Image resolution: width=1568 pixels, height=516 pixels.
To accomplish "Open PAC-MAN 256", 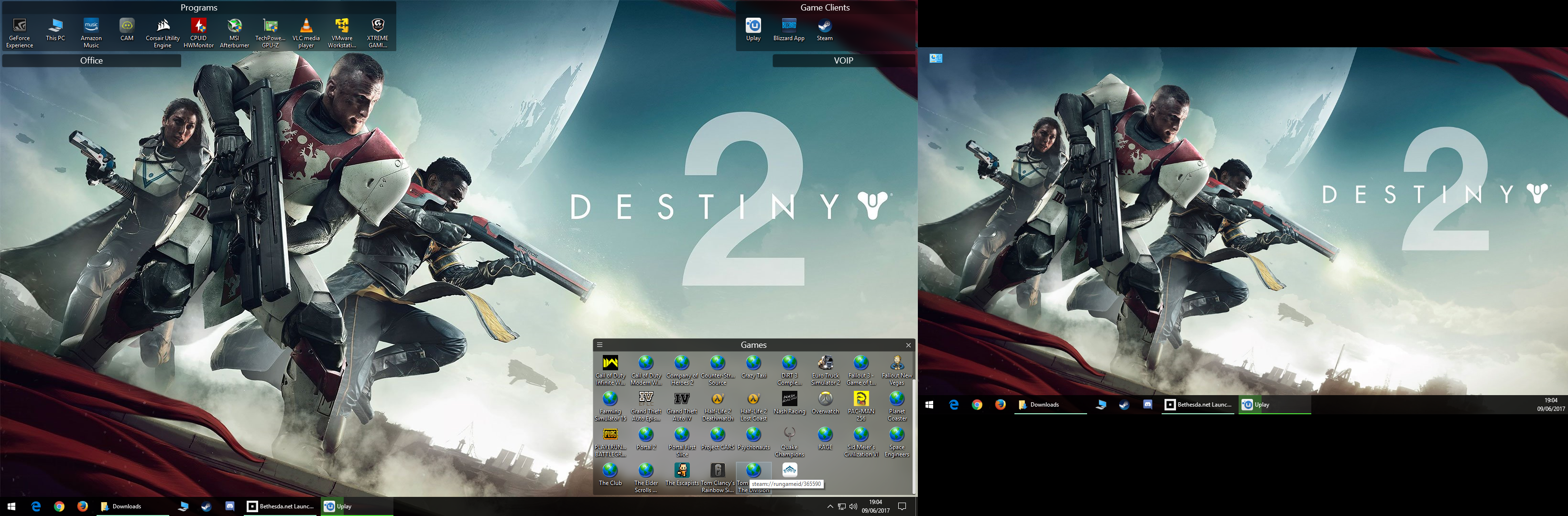I will 860,398.
